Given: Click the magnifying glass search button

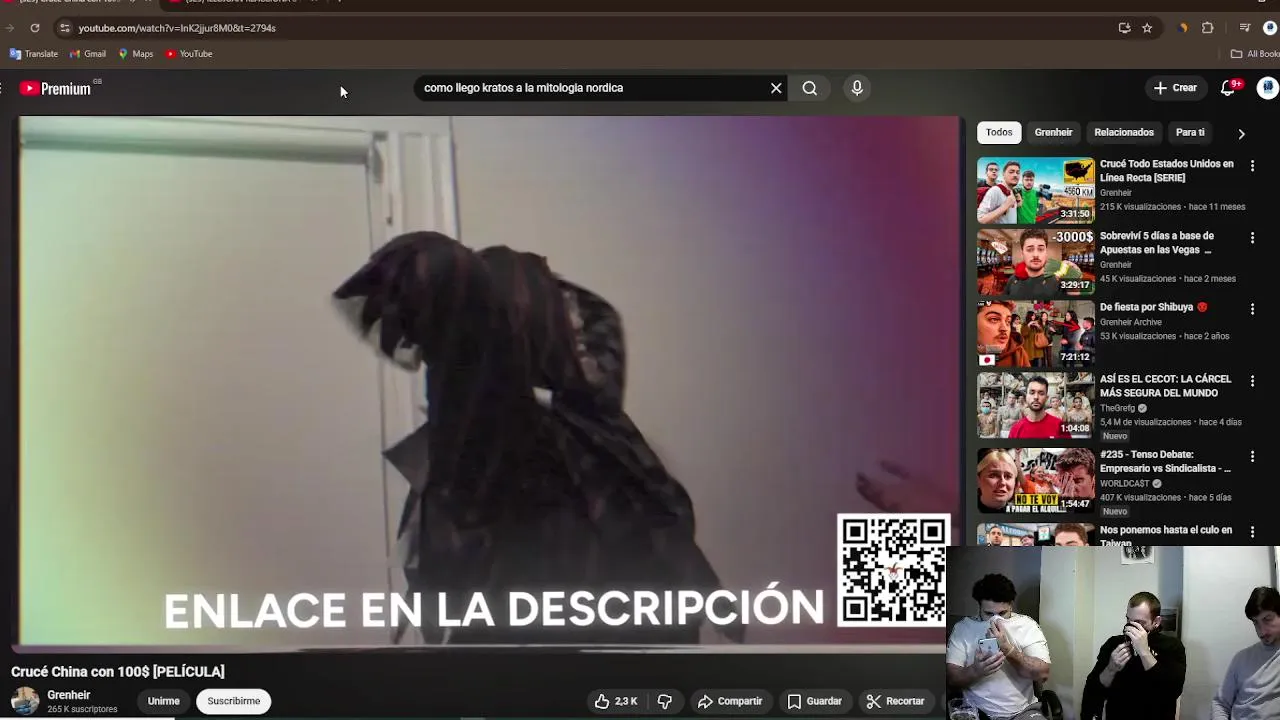Looking at the screenshot, I should 810,88.
